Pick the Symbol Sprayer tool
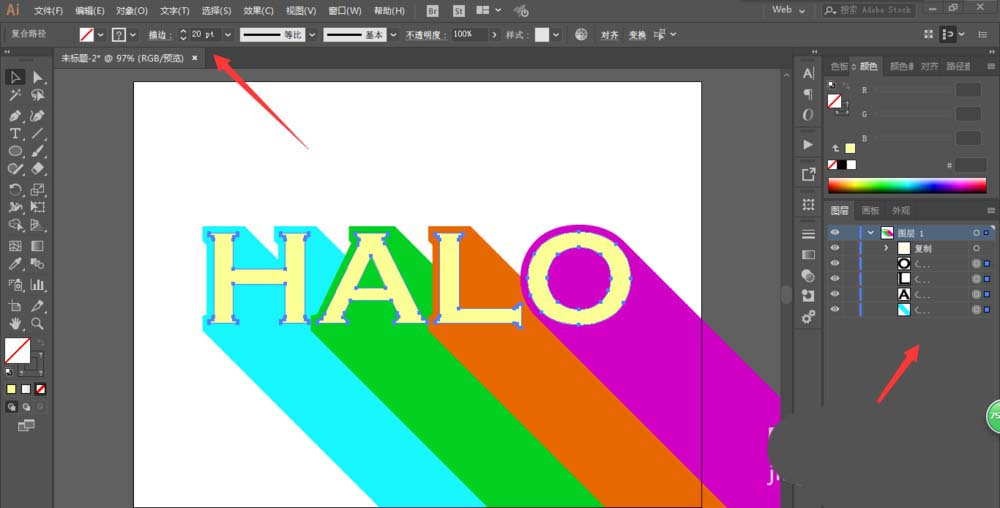The image size is (1000, 508). click(15, 285)
